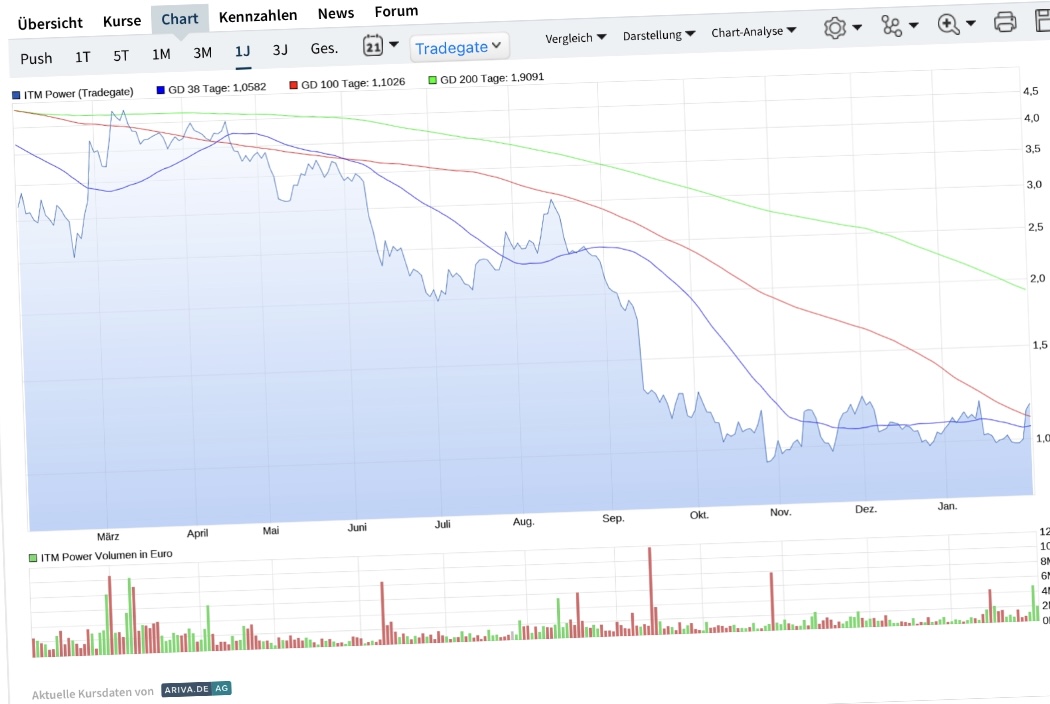The image size is (1050, 704).
Task: Click the 'Sep.' axis label
Action: point(613,518)
